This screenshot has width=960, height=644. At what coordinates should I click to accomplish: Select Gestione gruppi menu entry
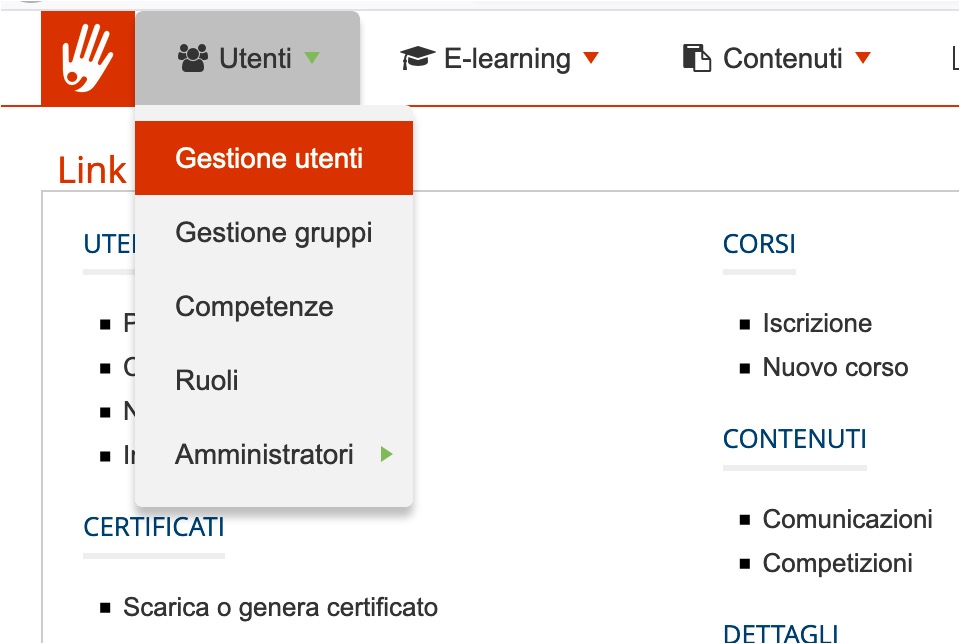(x=273, y=232)
